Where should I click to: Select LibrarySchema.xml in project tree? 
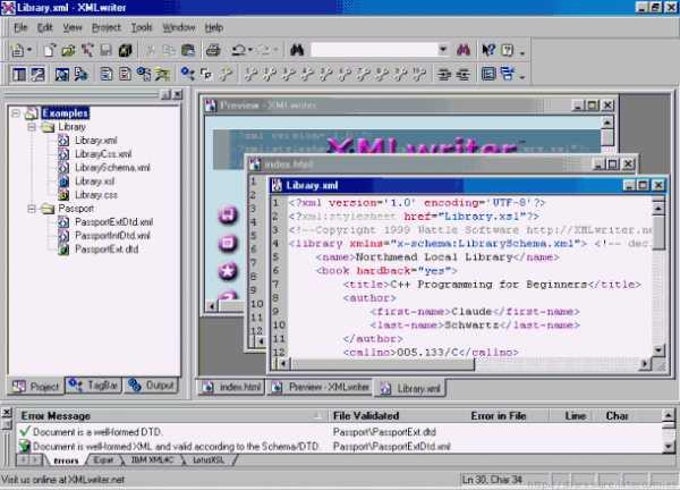pyautogui.click(x=112, y=168)
